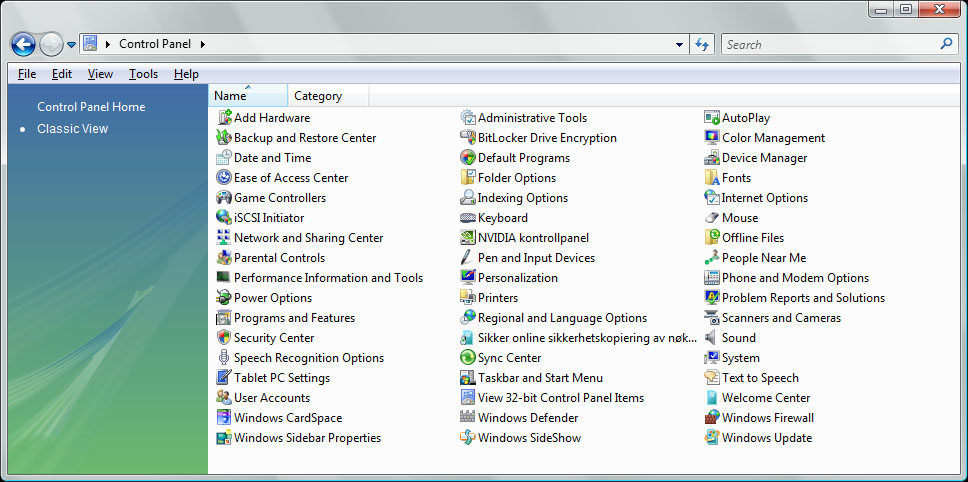
Task: Select Regional and Language Options label
Action: [x=562, y=318]
